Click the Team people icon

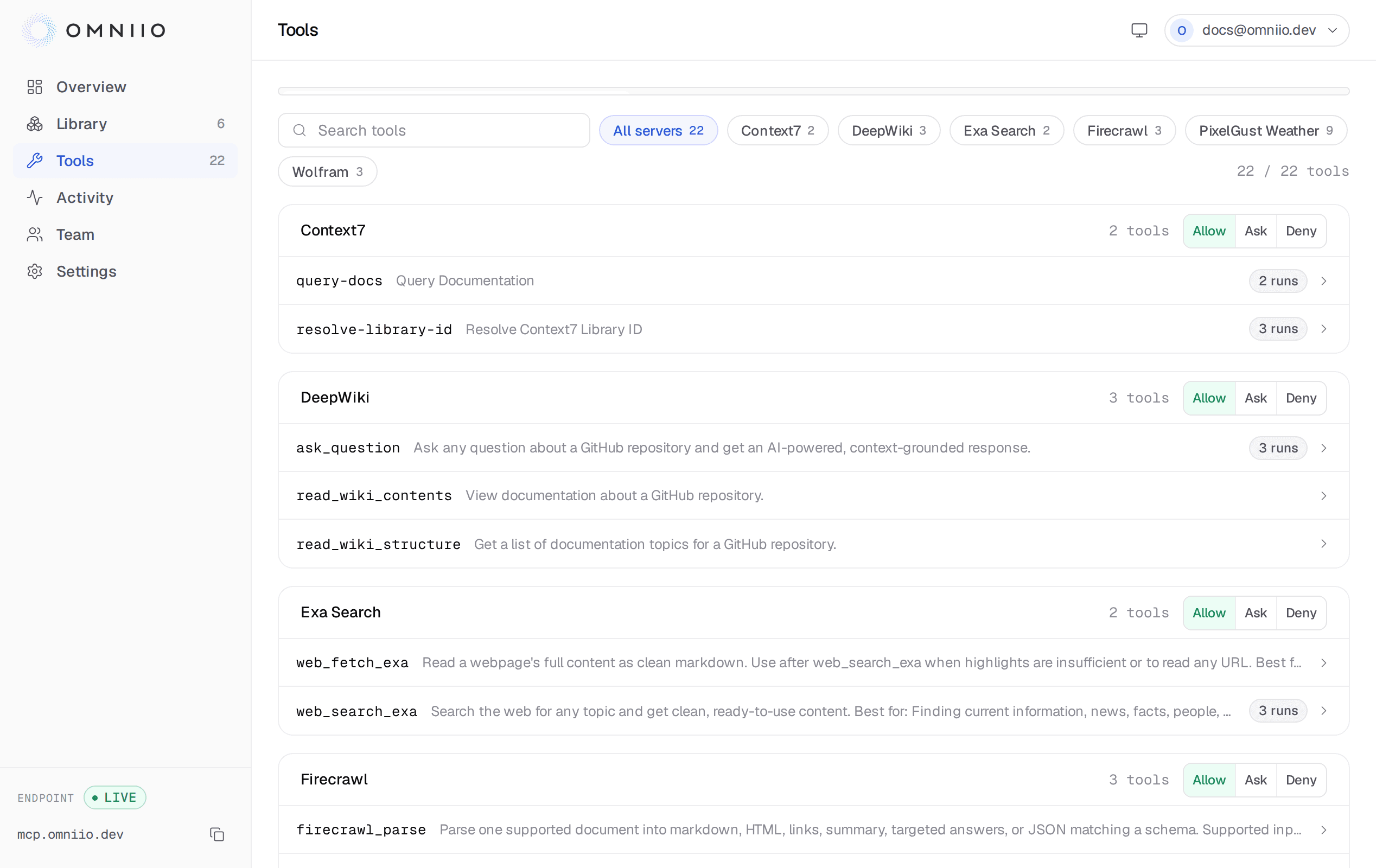coord(35,234)
